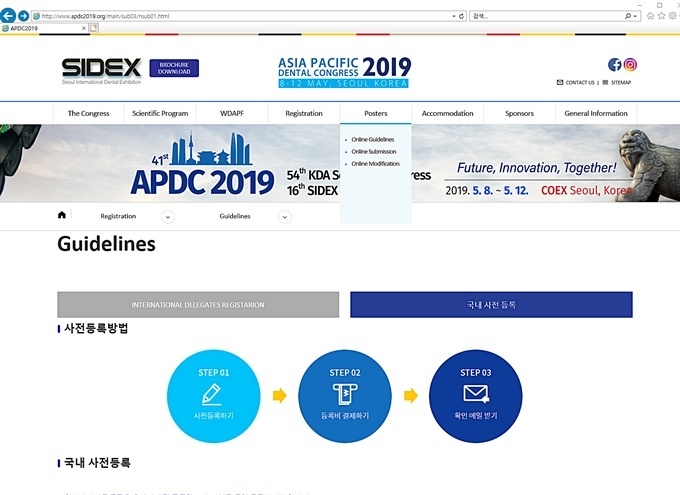Open the WDAPF menu
This screenshot has width=680, height=495.
coord(232,113)
